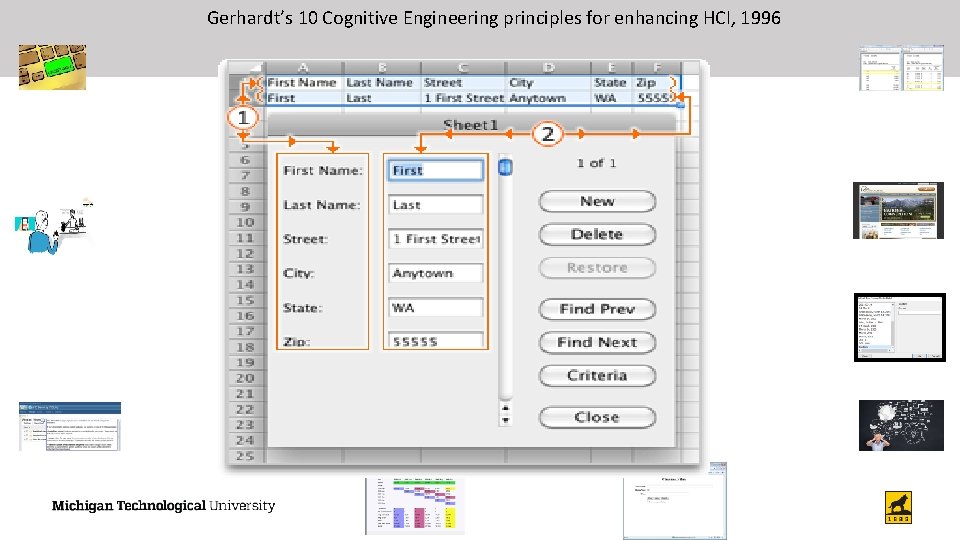Click the white dialog window thumbnail at bottom
This screenshot has width=960, height=540.
(675, 501)
